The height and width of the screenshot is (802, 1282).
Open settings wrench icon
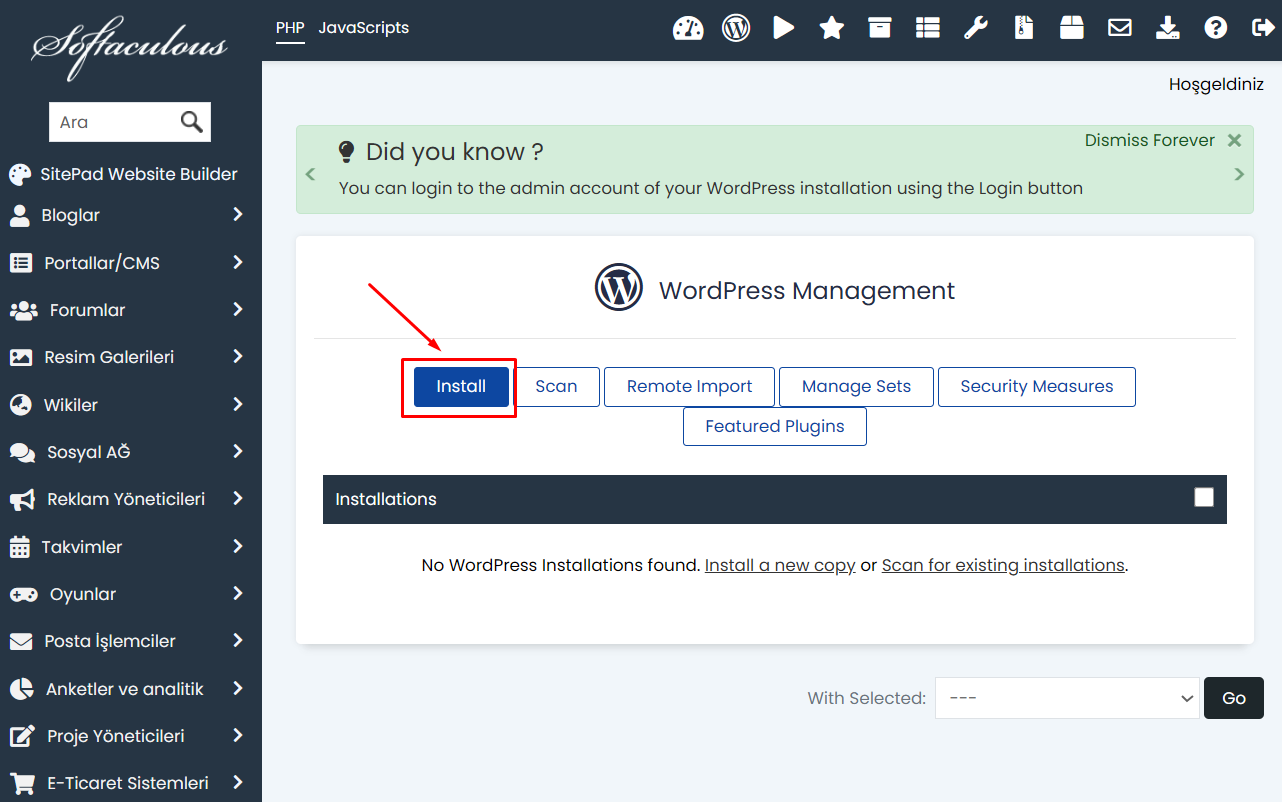976,28
